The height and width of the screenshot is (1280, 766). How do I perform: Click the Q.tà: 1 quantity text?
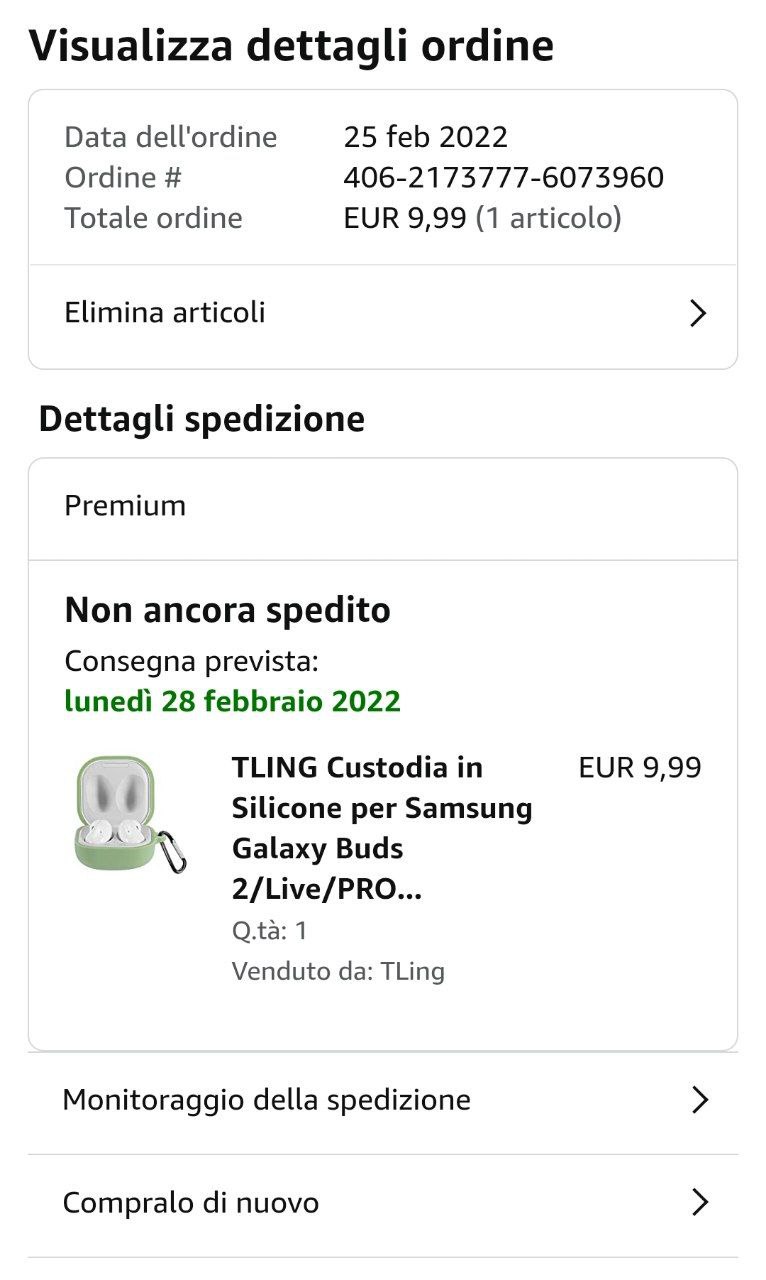[x=269, y=931]
